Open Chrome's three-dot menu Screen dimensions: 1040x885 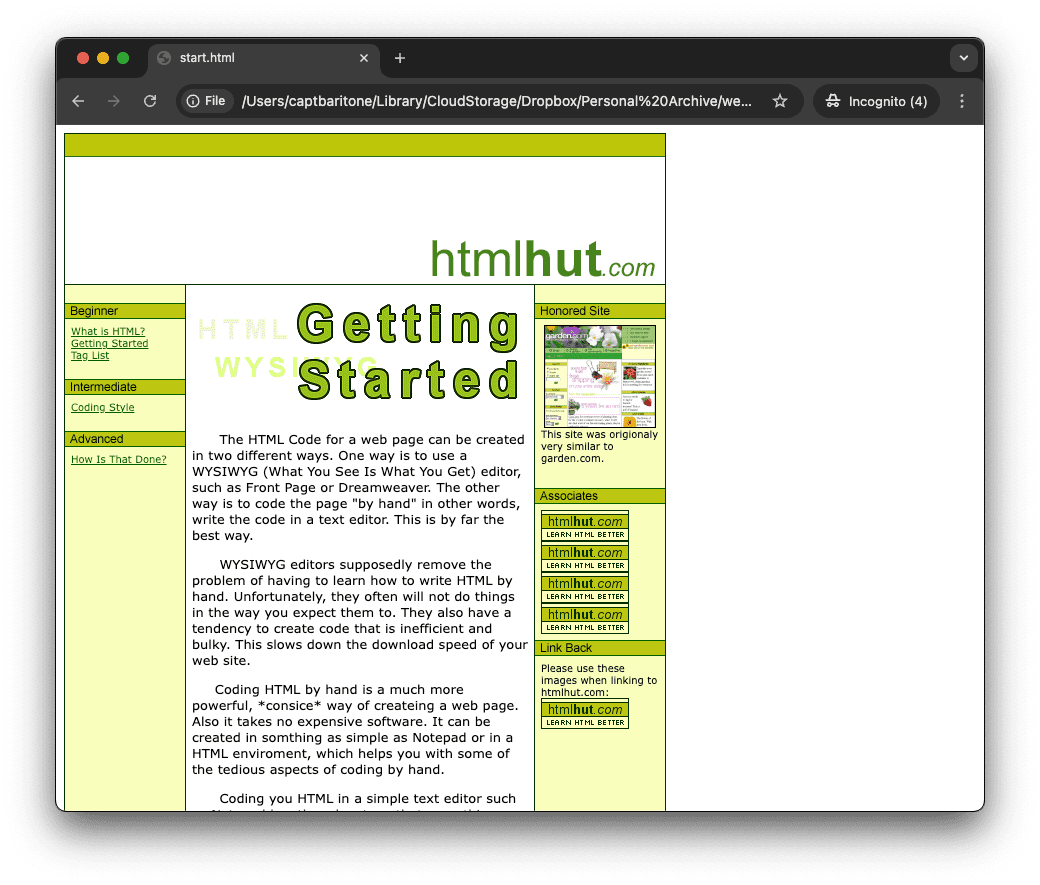coord(962,101)
